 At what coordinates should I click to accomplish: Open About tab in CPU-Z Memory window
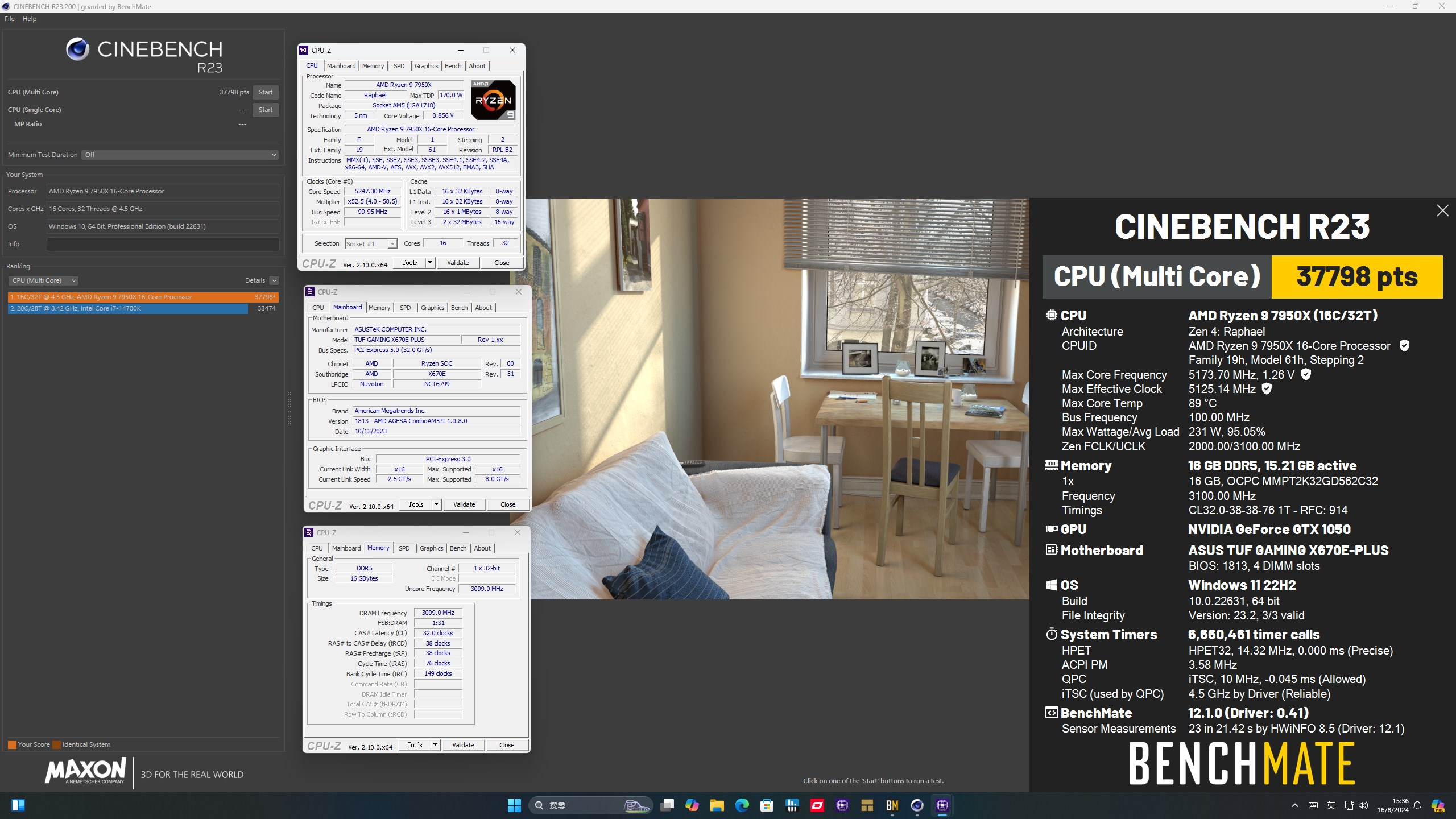click(x=482, y=548)
